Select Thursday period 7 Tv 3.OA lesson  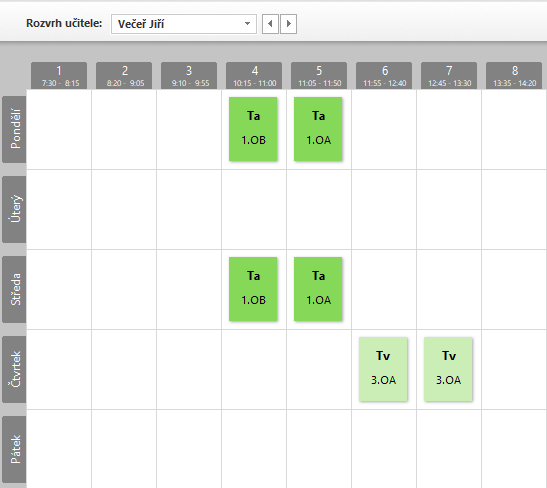click(x=448, y=369)
